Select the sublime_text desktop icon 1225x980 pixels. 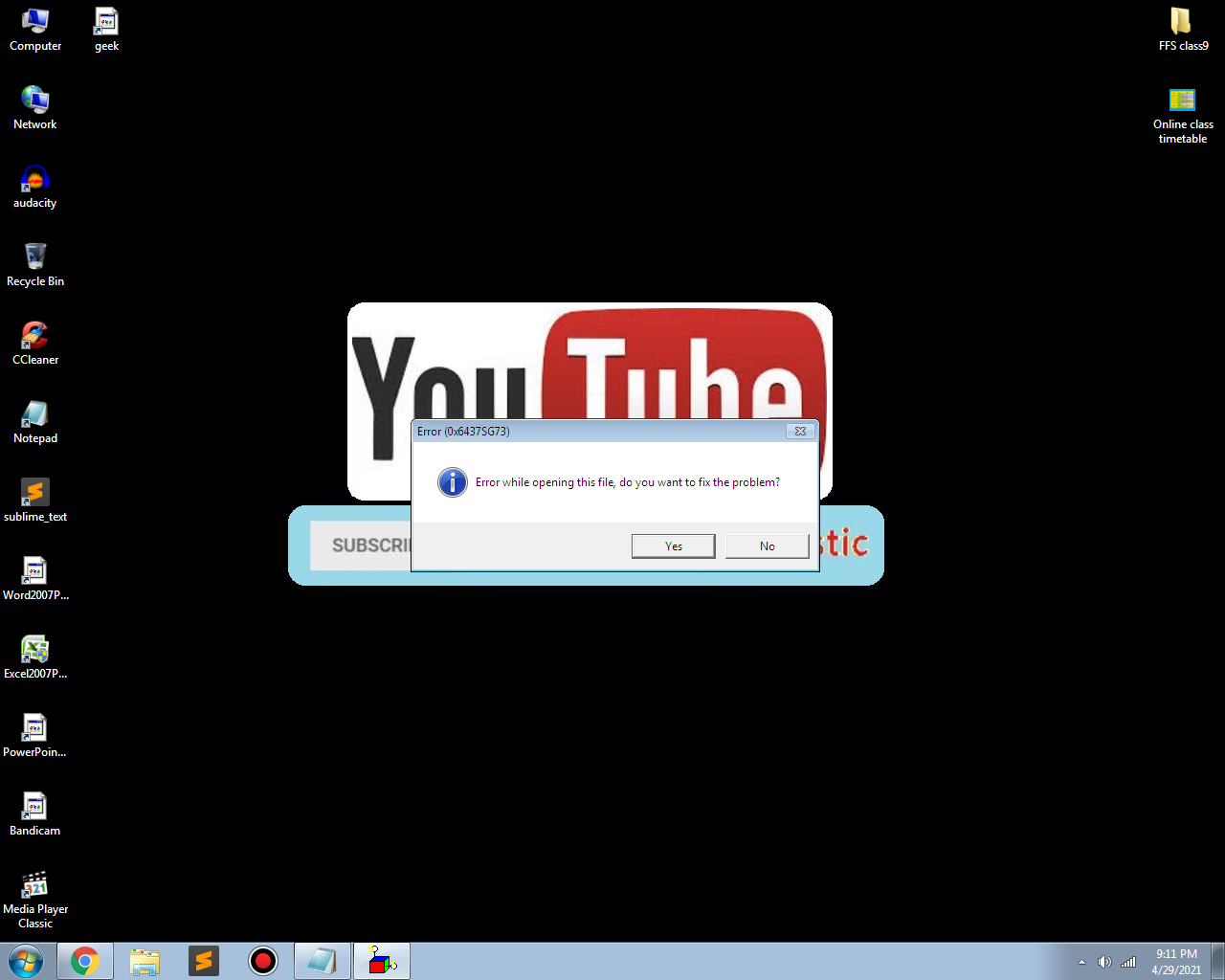[x=35, y=500]
